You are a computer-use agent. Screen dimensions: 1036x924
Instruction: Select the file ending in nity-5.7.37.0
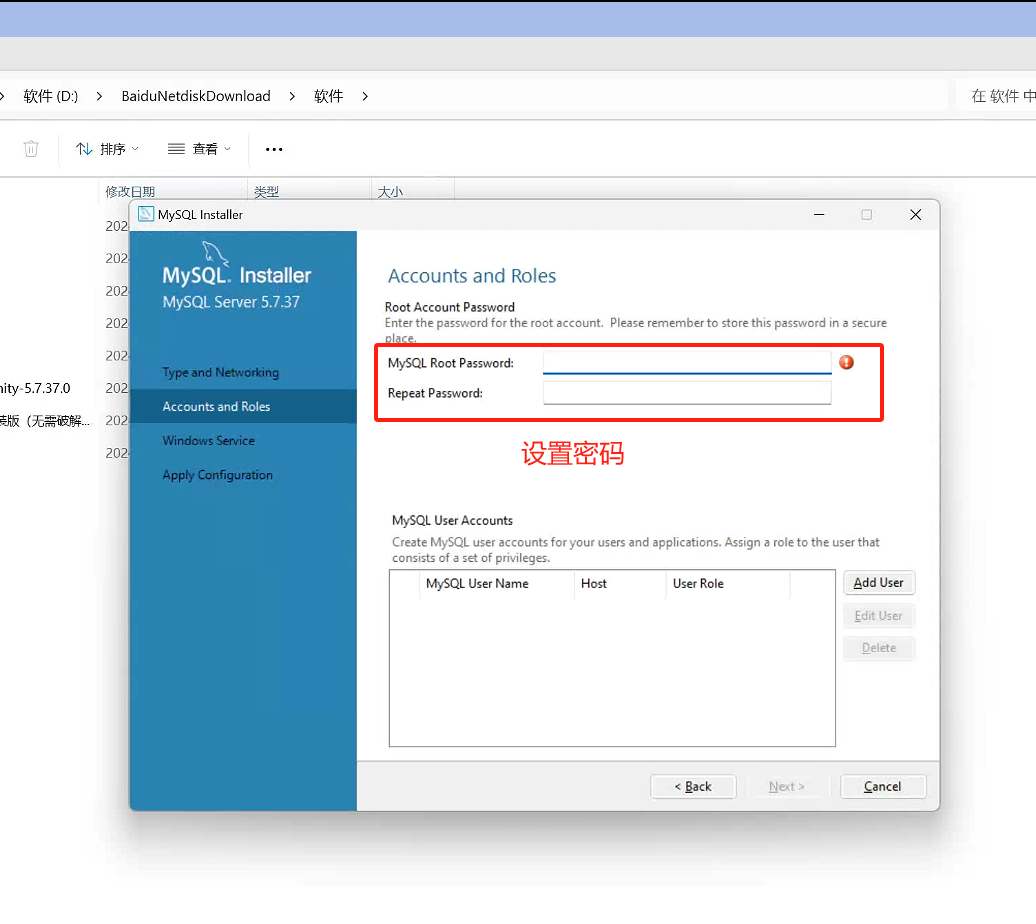35,388
